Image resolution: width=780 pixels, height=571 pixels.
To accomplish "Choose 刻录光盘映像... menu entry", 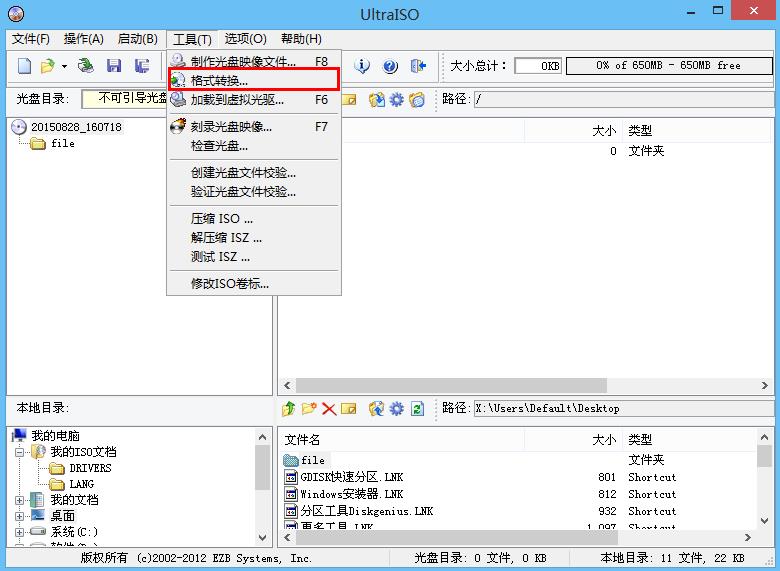I will click(x=254, y=127).
